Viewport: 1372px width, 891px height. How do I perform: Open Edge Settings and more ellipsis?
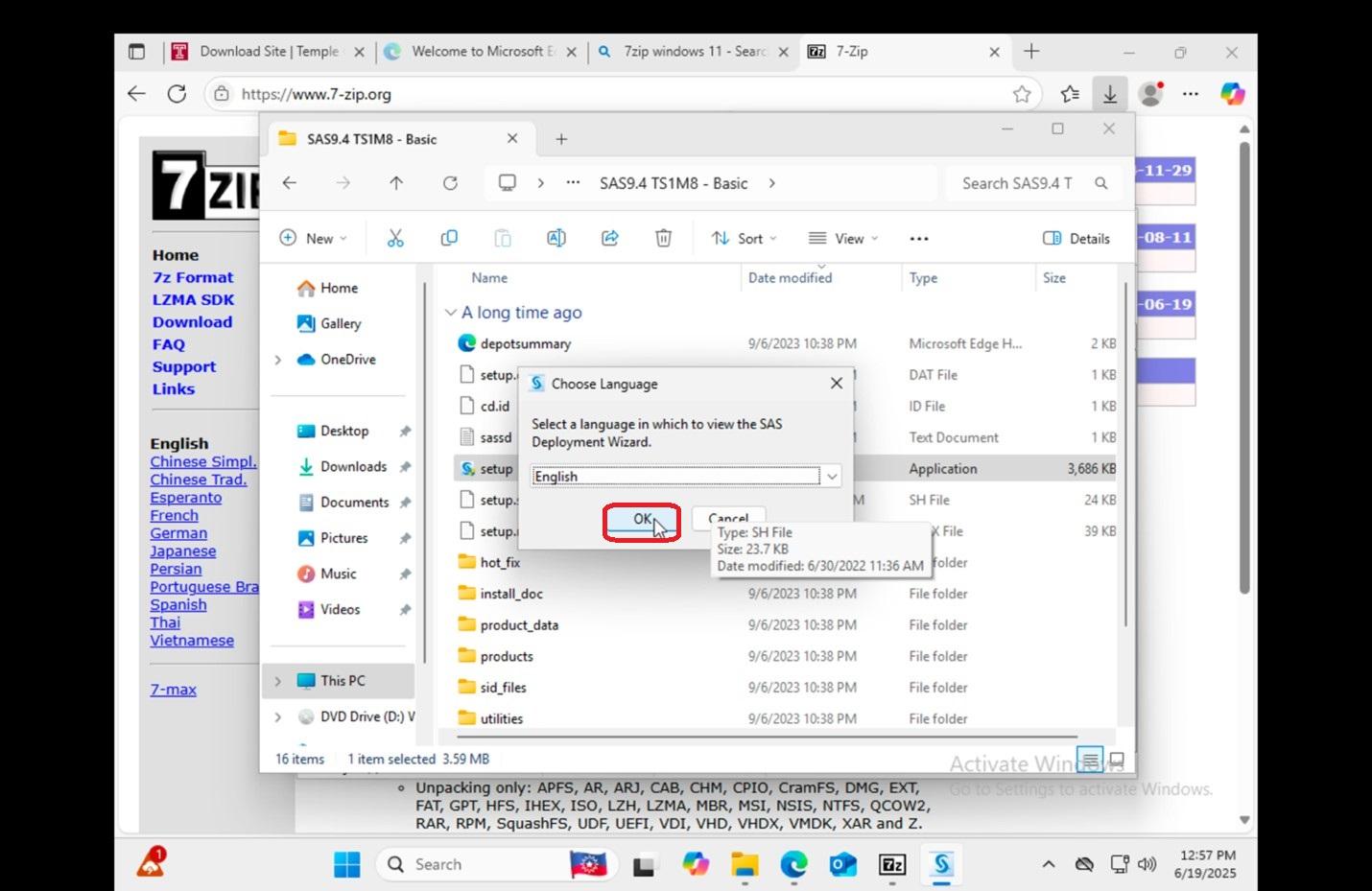1191,94
